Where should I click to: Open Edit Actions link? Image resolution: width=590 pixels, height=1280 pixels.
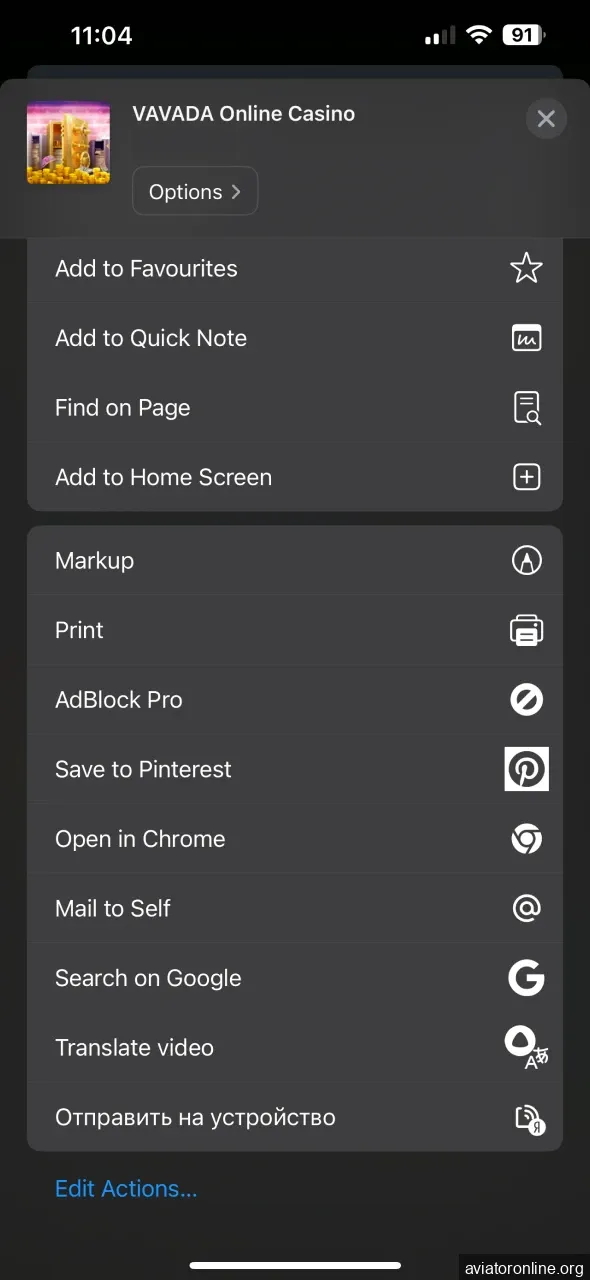click(x=125, y=1188)
